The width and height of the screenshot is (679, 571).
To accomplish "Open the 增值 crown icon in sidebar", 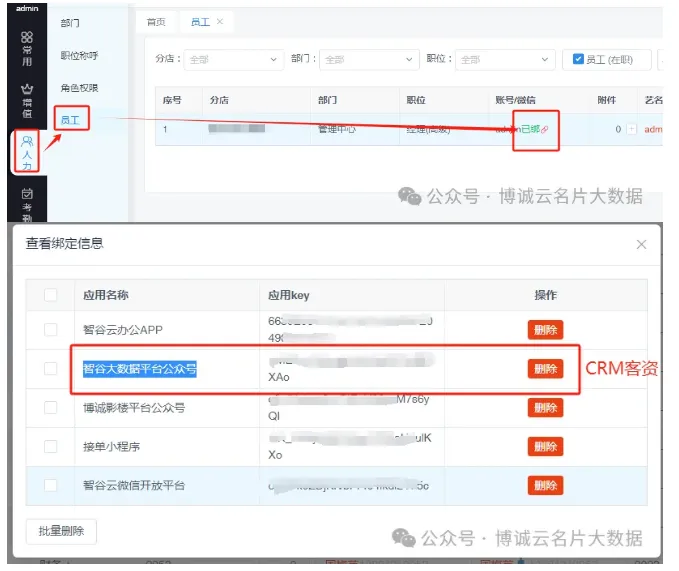I will tap(27, 98).
